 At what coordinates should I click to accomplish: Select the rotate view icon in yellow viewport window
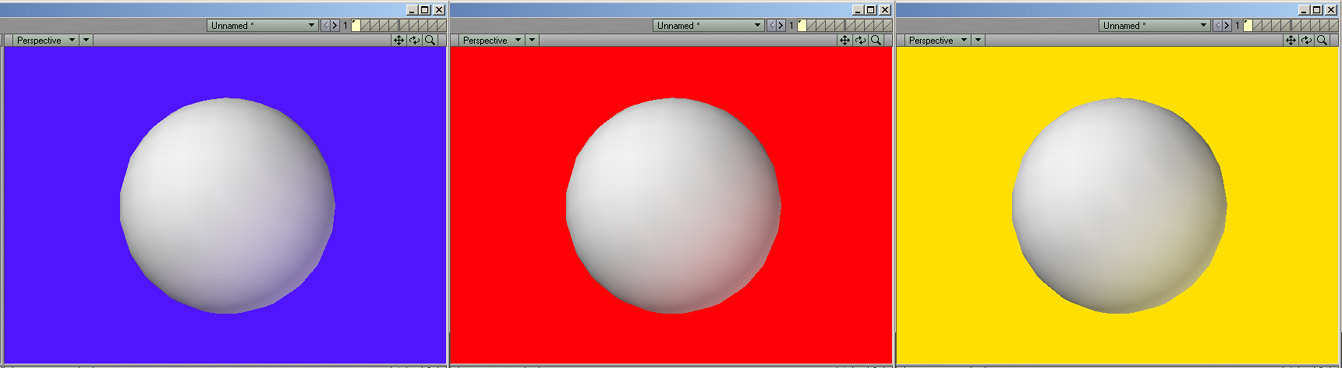coord(1306,40)
